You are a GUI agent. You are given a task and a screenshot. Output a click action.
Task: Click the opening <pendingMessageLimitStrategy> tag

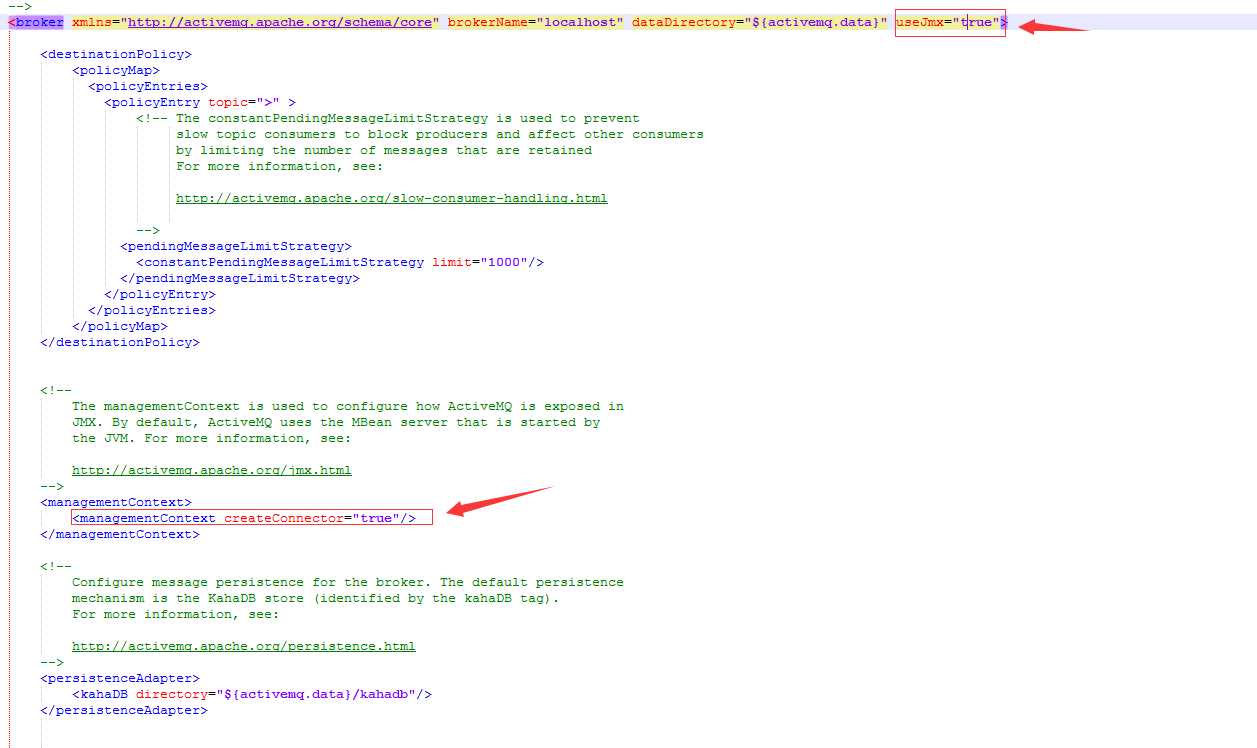tap(236, 246)
